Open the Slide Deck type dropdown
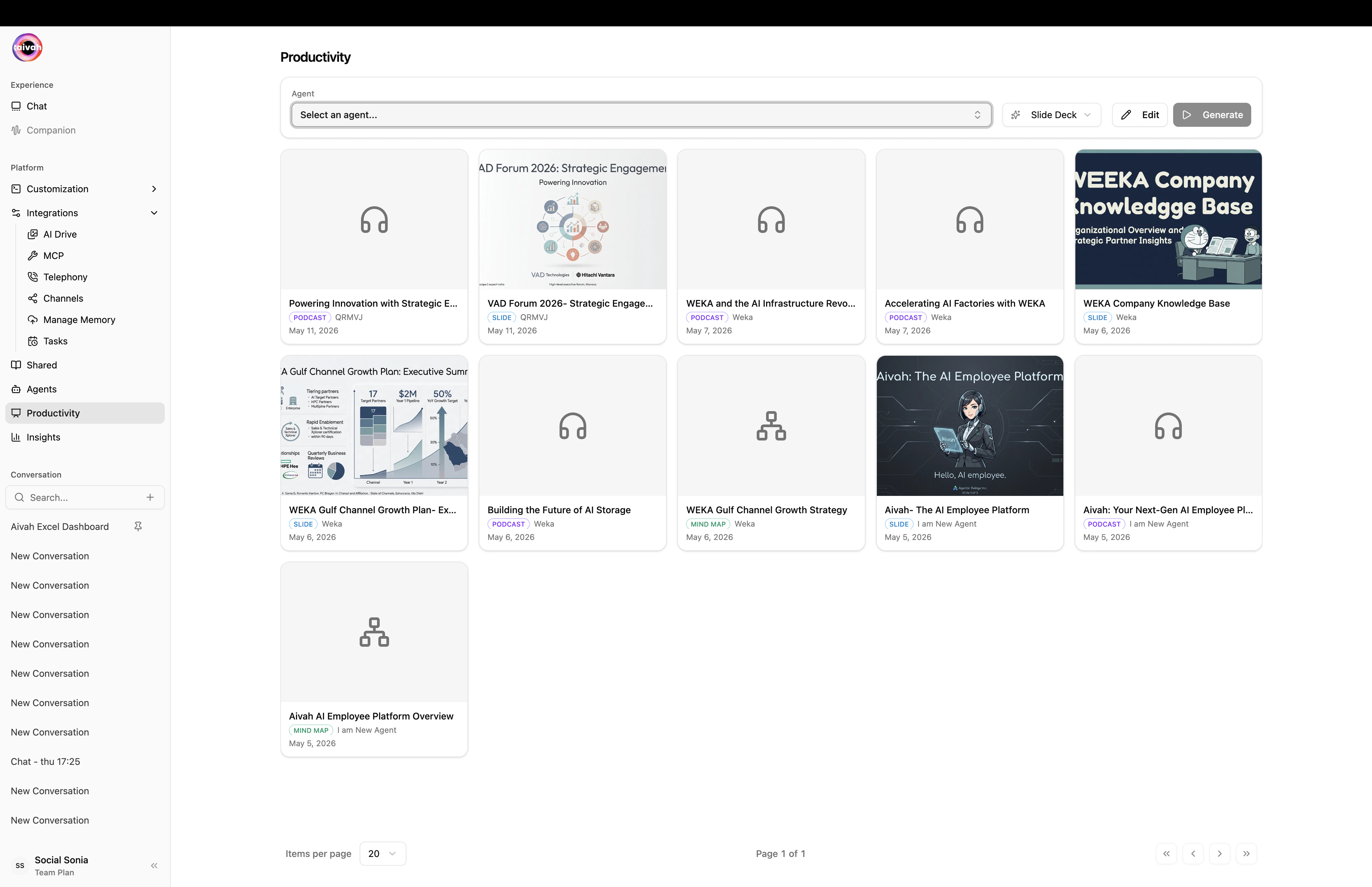This screenshot has width=1372, height=887. (x=1051, y=114)
